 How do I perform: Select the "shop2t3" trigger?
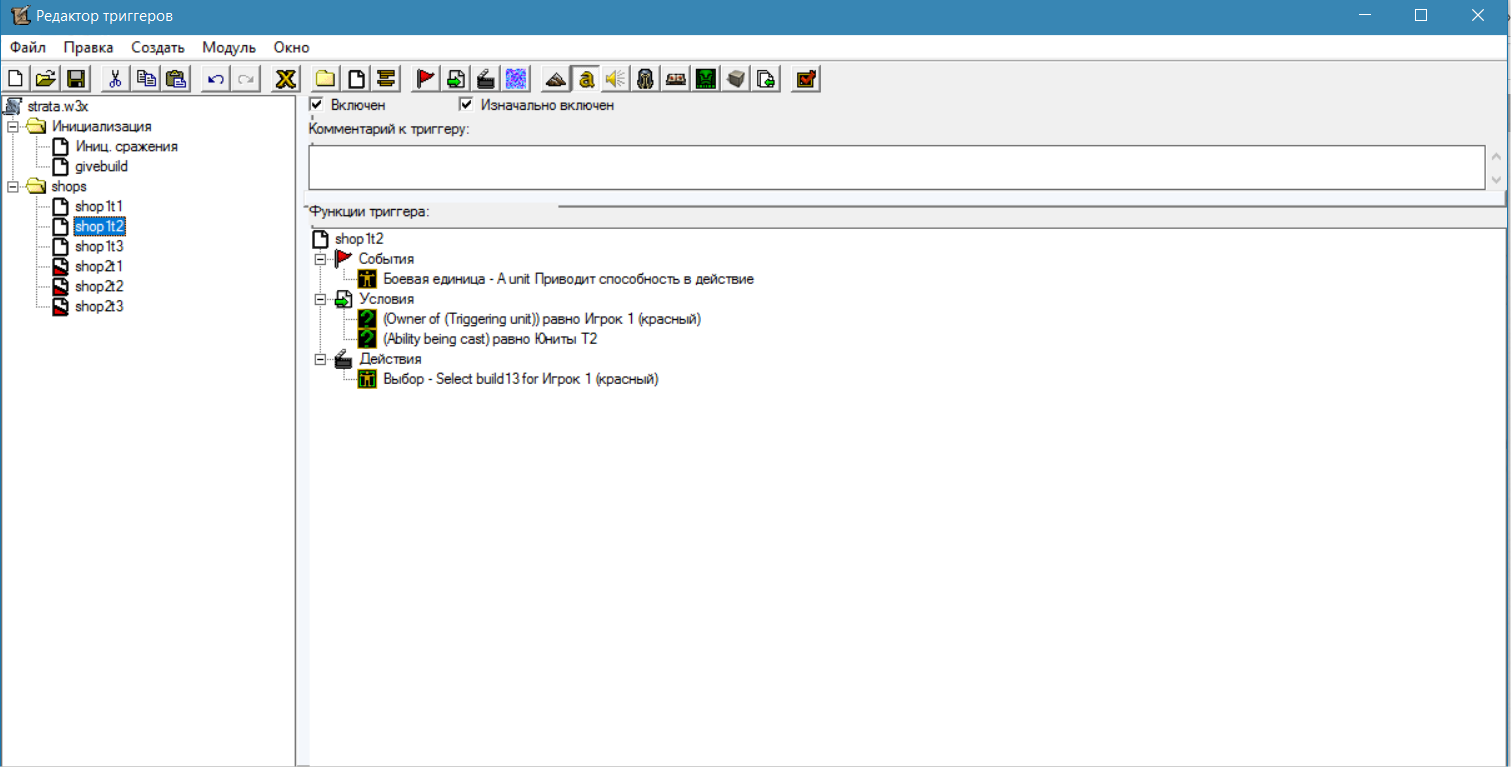(x=99, y=307)
